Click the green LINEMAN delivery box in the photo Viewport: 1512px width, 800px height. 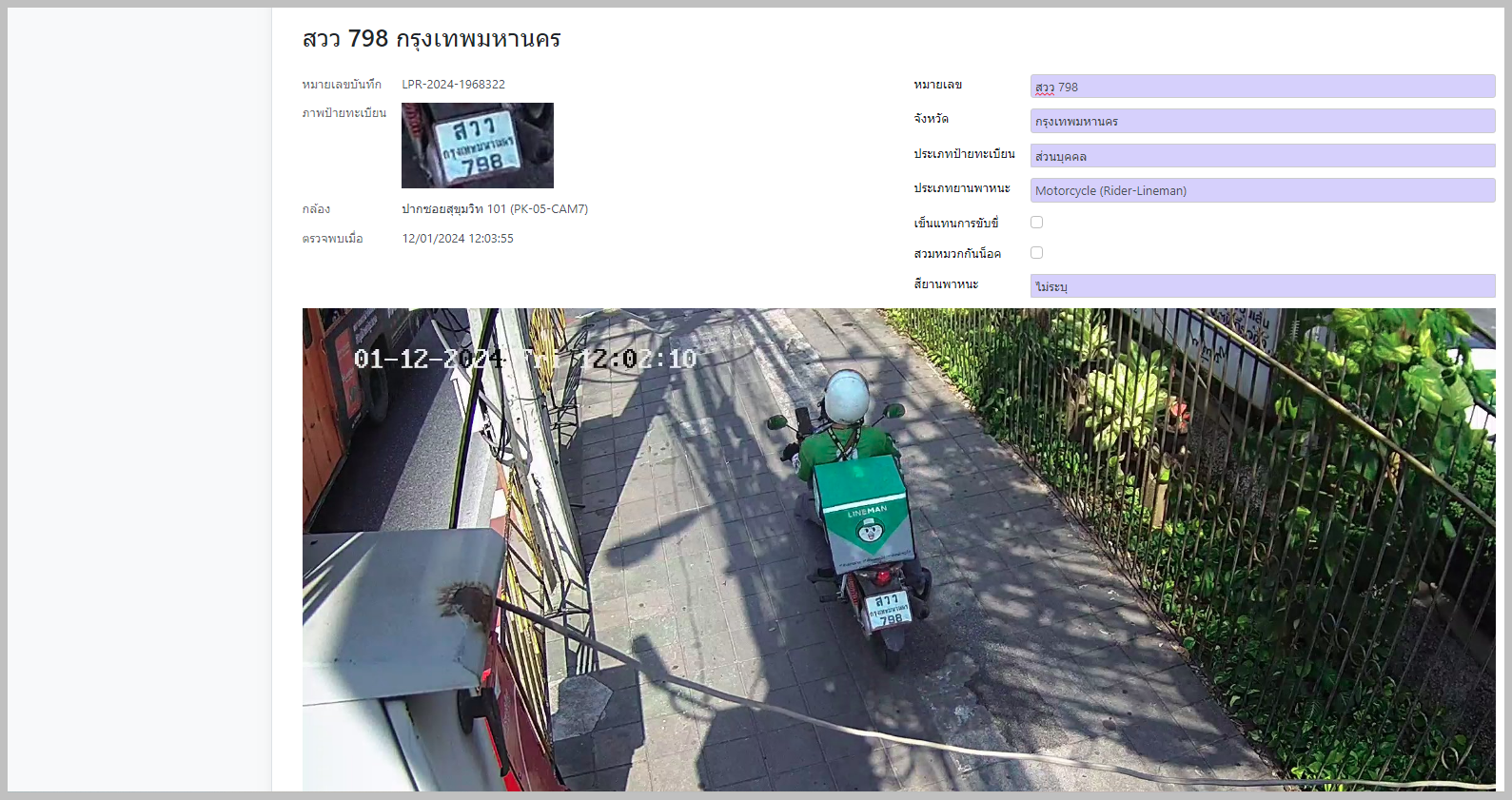[x=863, y=512]
